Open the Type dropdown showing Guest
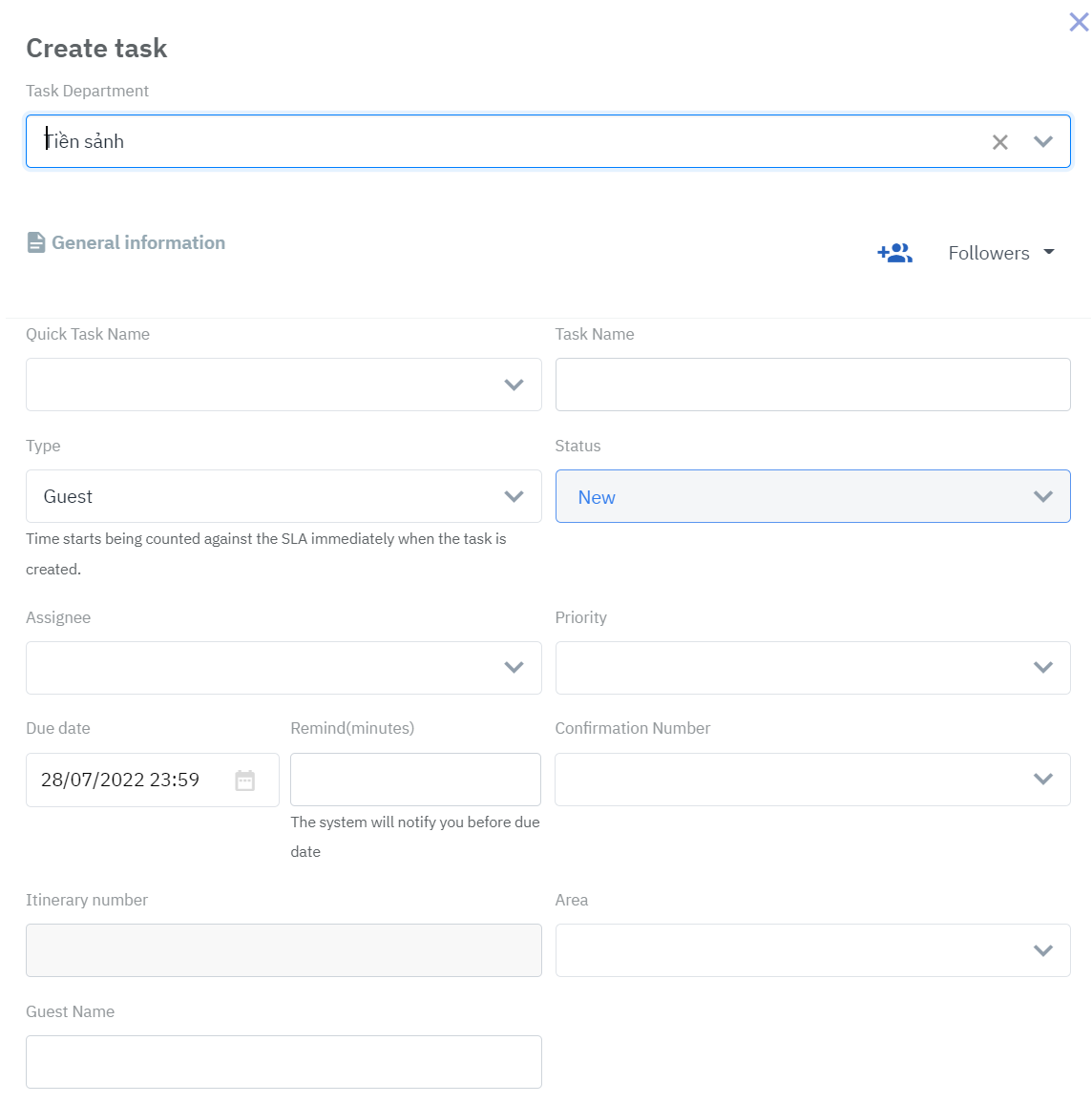The width and height of the screenshot is (1092, 1103). [x=514, y=496]
